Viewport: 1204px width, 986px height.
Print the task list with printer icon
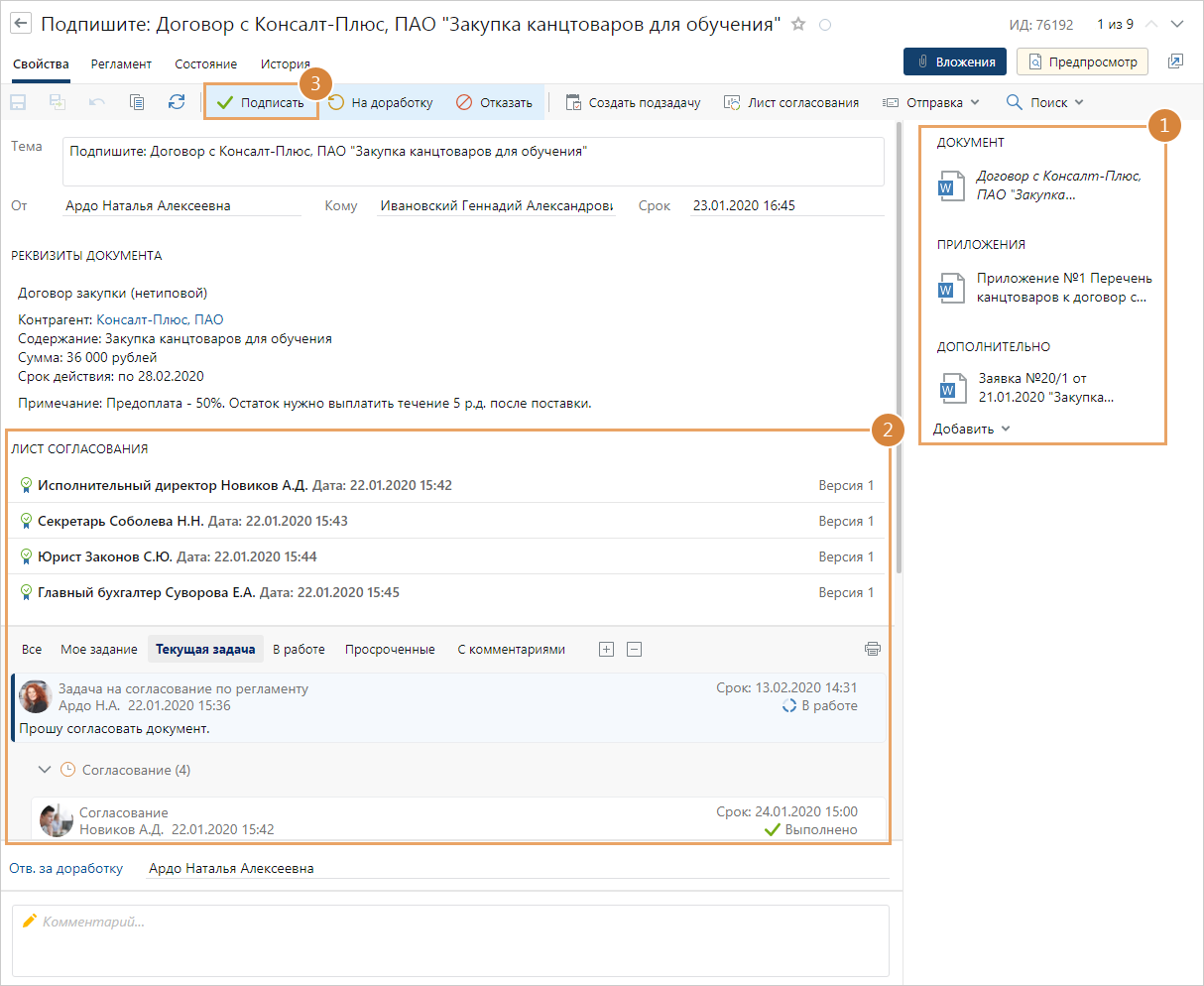click(x=872, y=650)
